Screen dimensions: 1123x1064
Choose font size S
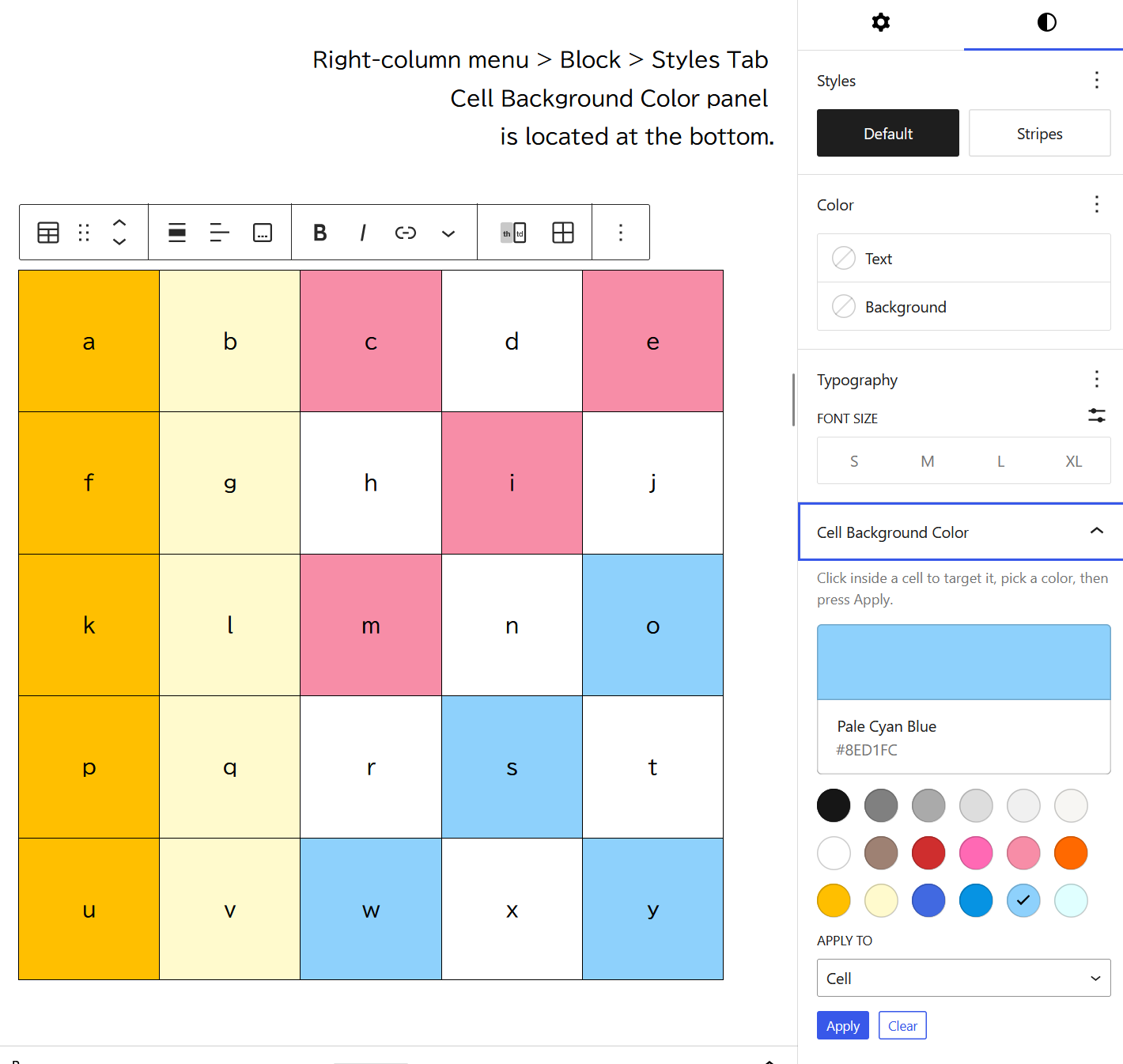click(854, 461)
